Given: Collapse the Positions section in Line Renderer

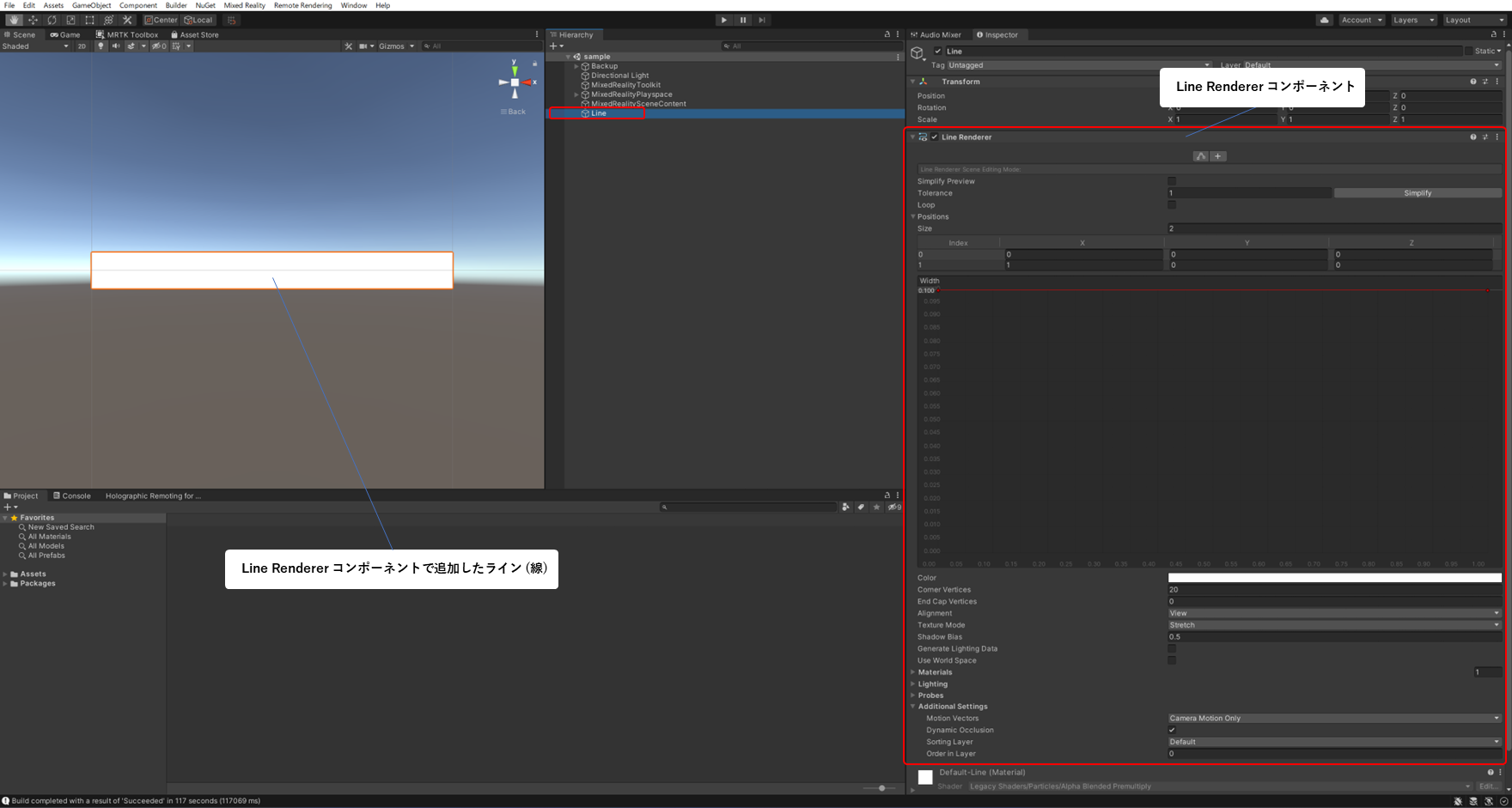Looking at the screenshot, I should point(913,216).
